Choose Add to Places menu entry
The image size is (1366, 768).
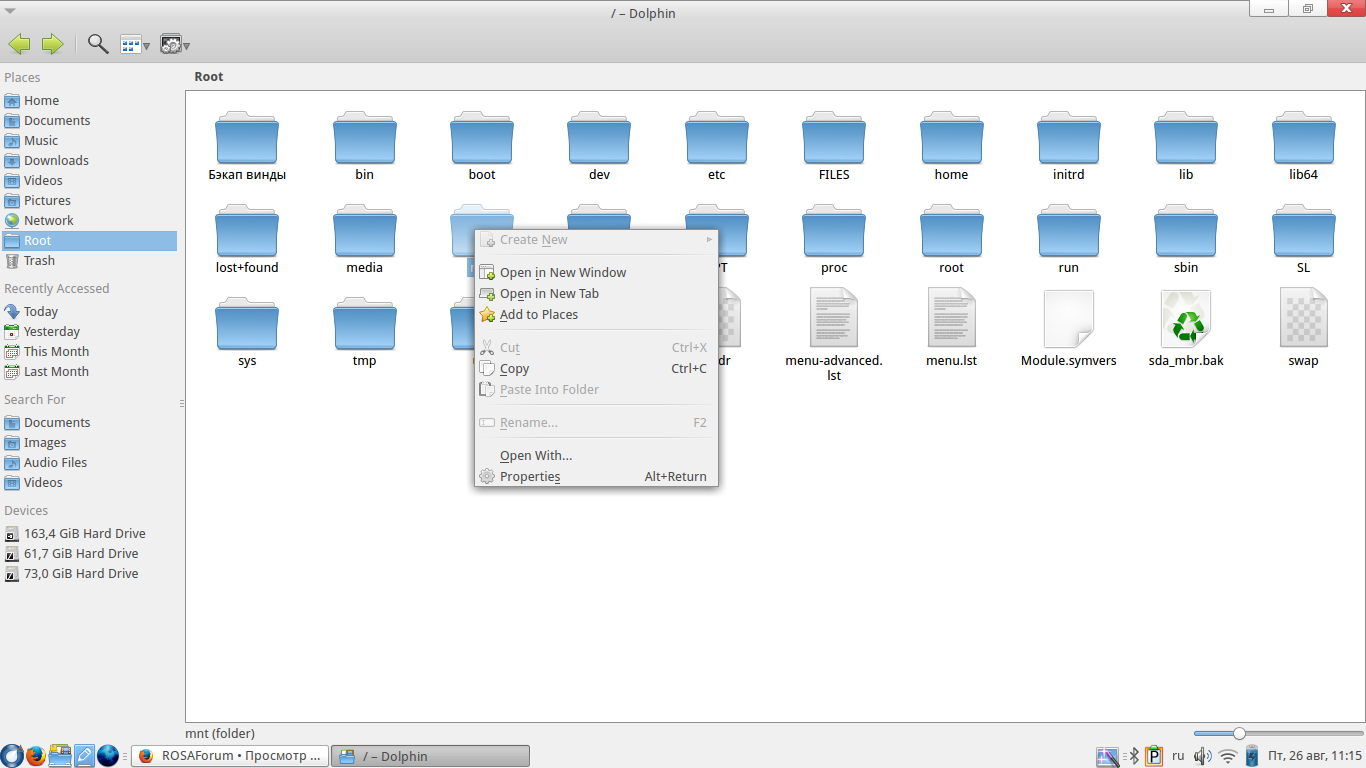[538, 315]
